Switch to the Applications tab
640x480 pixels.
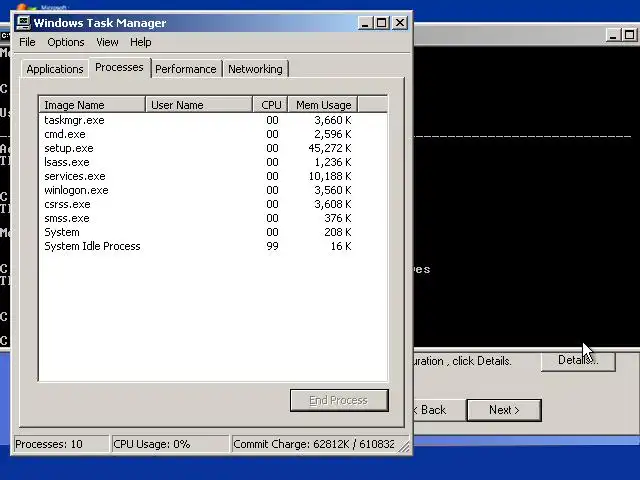(x=55, y=69)
